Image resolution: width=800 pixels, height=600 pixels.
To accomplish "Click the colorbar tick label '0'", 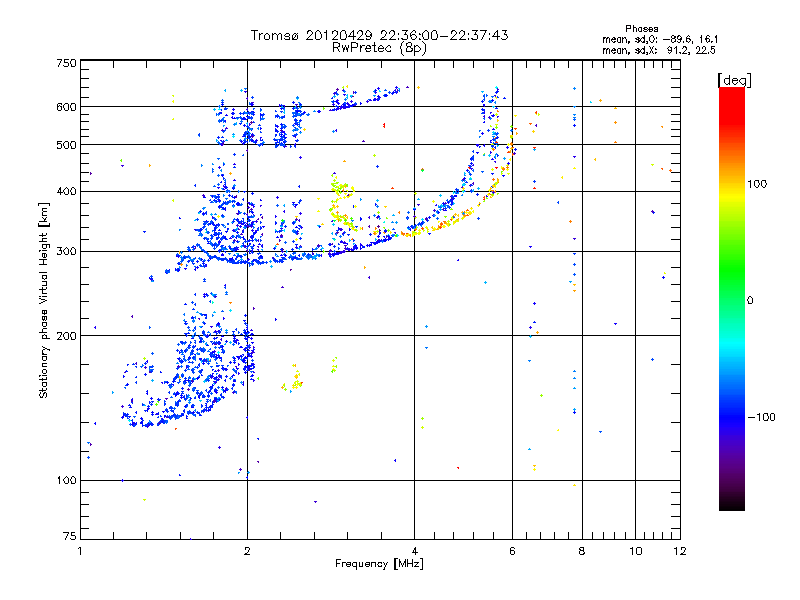I will (x=750, y=301).
